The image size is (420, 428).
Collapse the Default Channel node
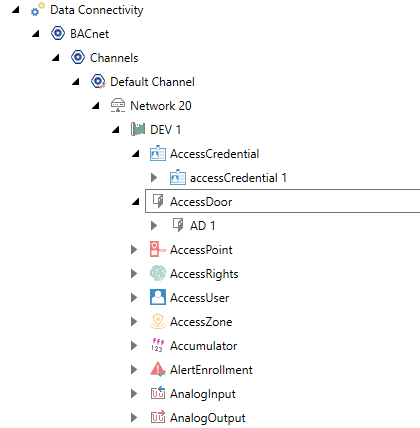point(76,81)
